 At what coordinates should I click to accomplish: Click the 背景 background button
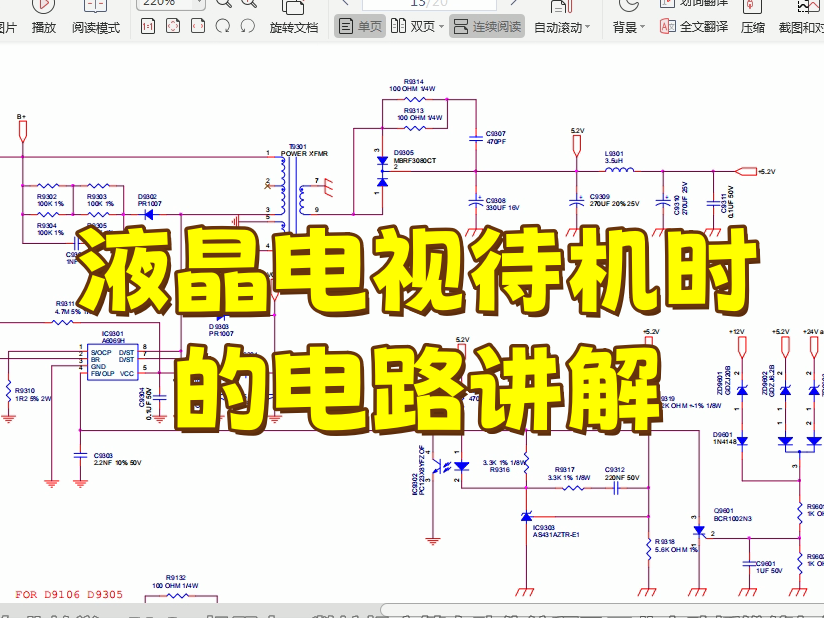tap(625, 27)
